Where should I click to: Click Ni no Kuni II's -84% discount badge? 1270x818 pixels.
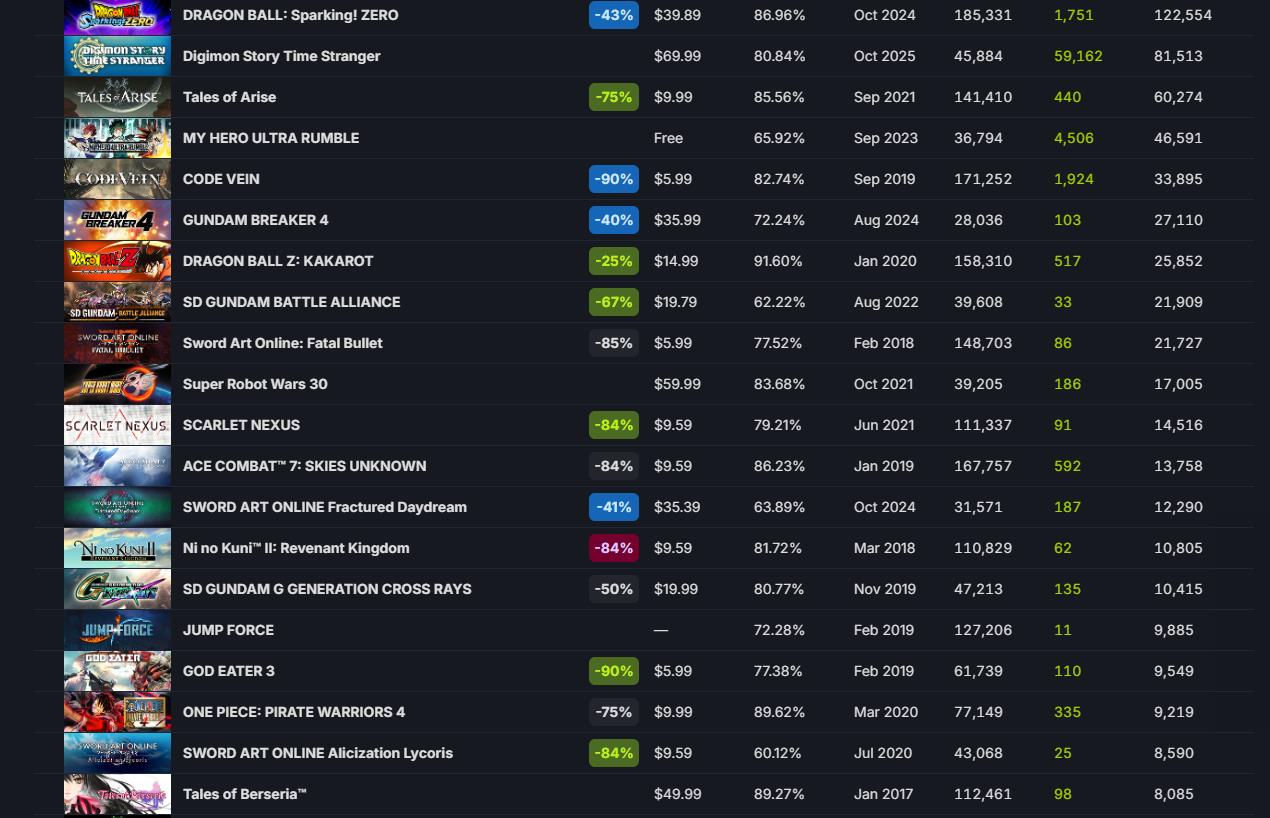pyautogui.click(x=613, y=548)
